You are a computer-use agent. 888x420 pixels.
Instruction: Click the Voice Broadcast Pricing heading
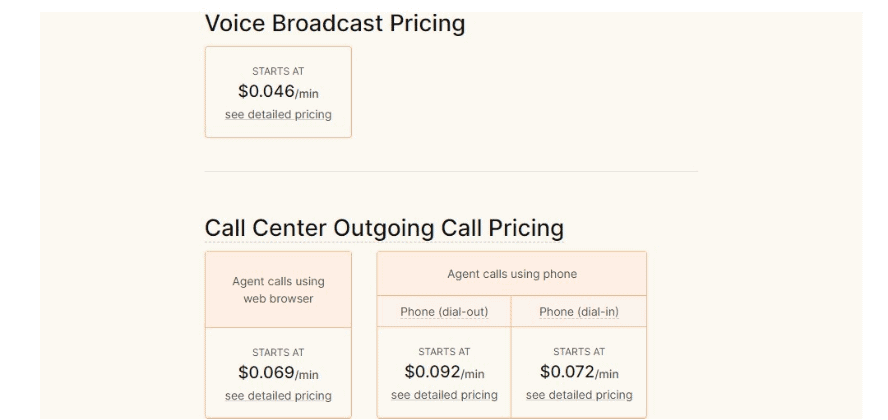(335, 23)
